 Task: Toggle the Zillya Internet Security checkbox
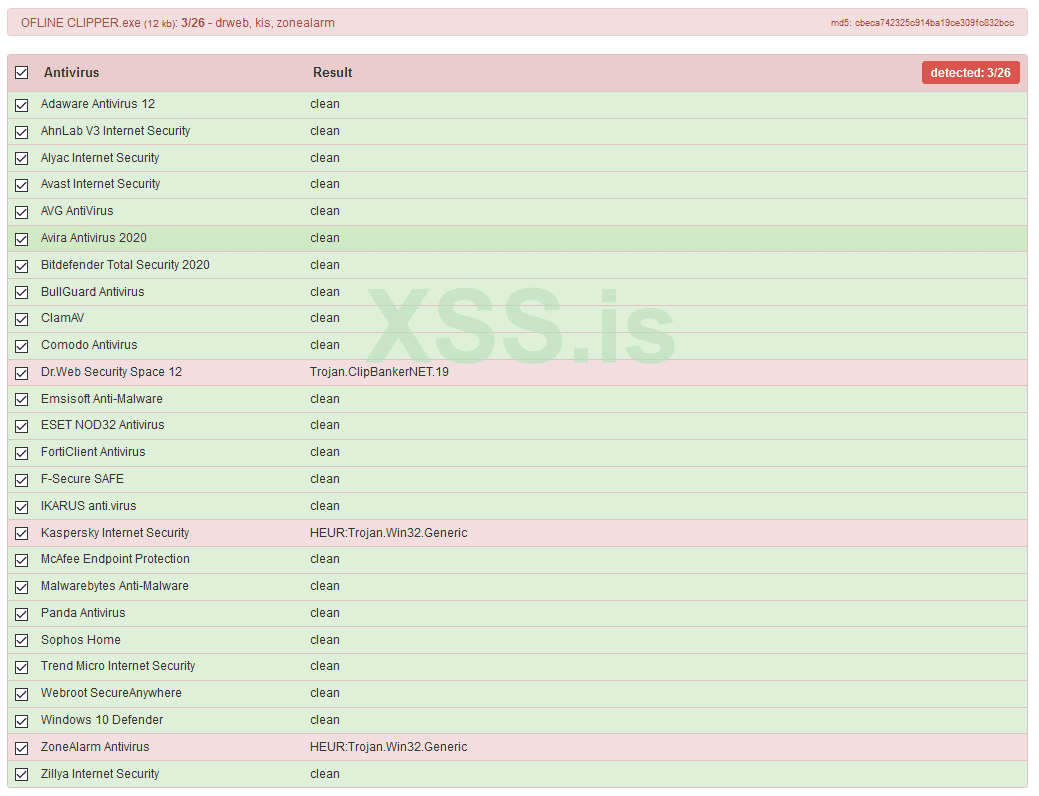(21, 775)
